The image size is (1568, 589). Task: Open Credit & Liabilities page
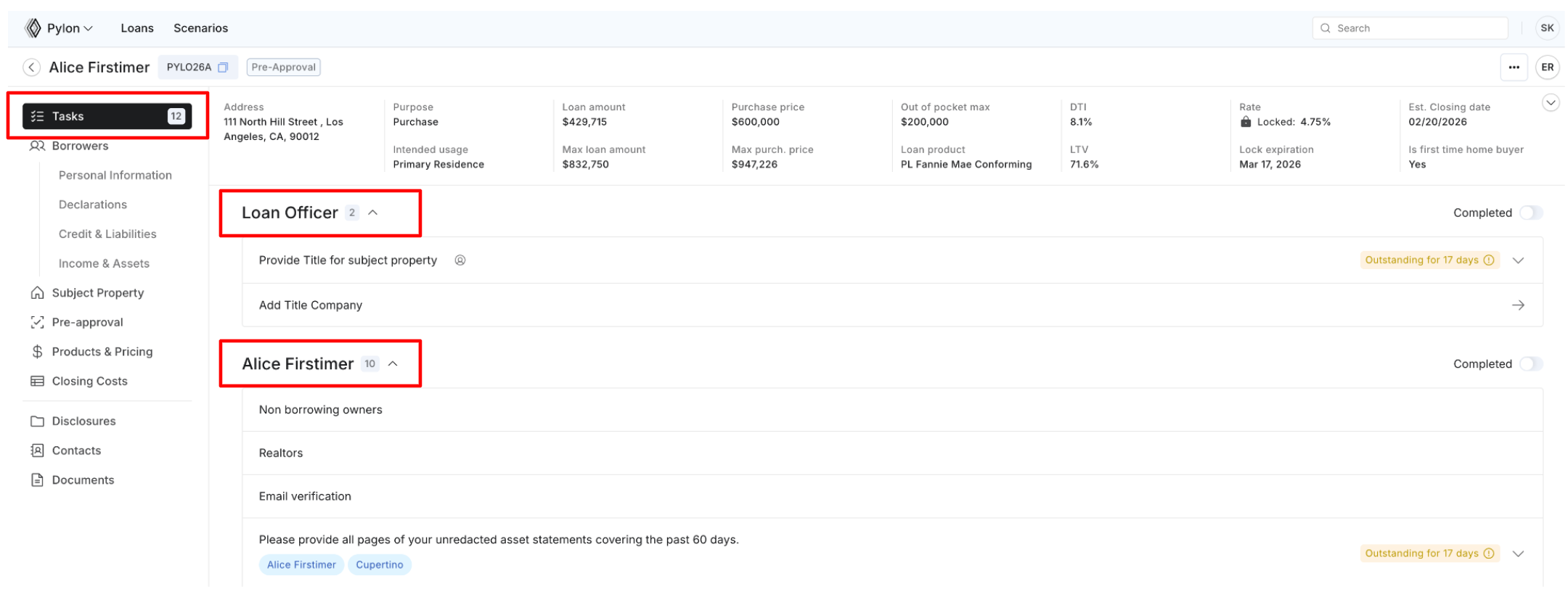107,234
